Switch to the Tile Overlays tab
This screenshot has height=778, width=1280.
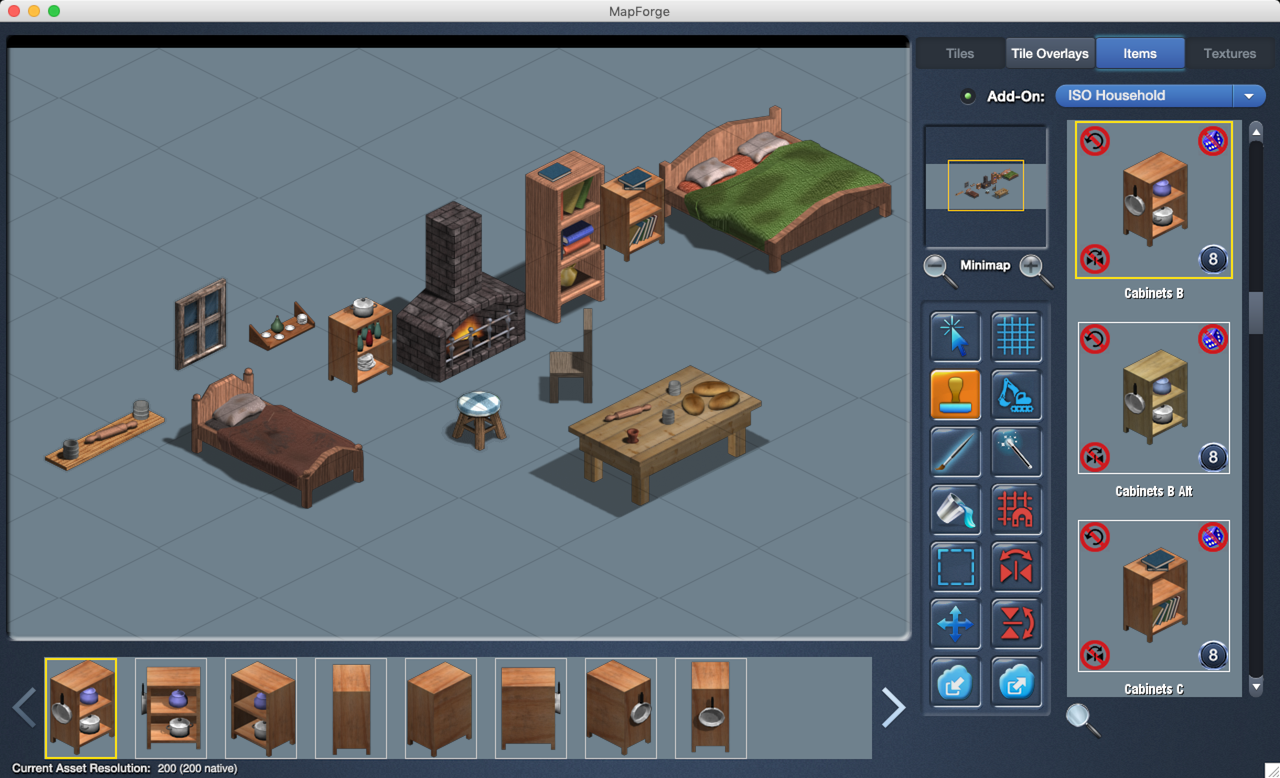click(1049, 54)
